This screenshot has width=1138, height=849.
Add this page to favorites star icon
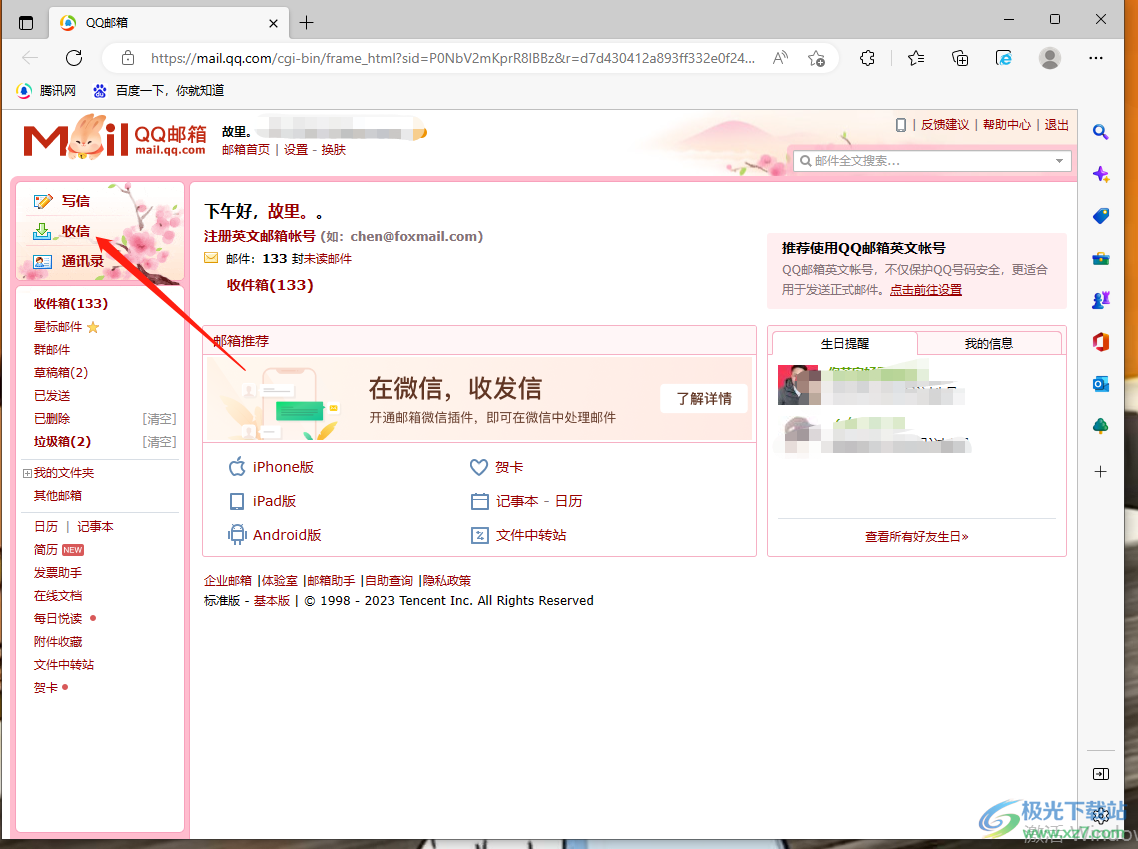click(x=816, y=58)
